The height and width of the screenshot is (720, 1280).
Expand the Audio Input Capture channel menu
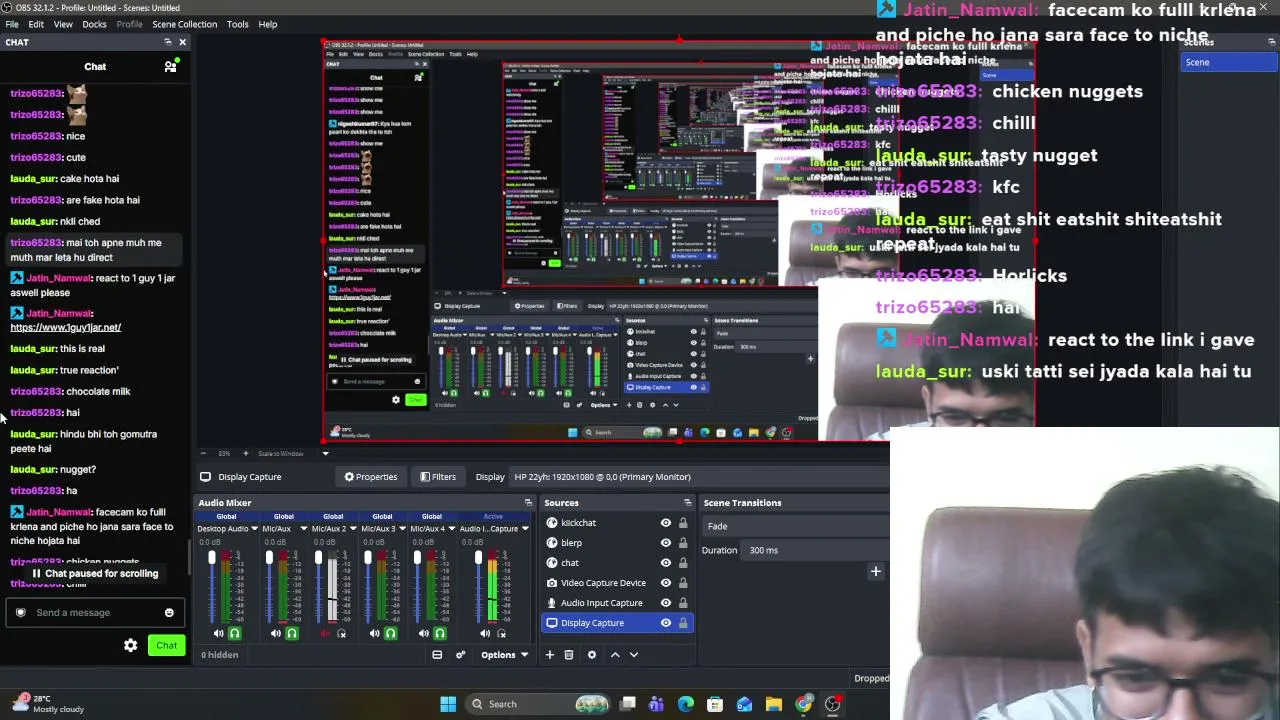[525, 529]
